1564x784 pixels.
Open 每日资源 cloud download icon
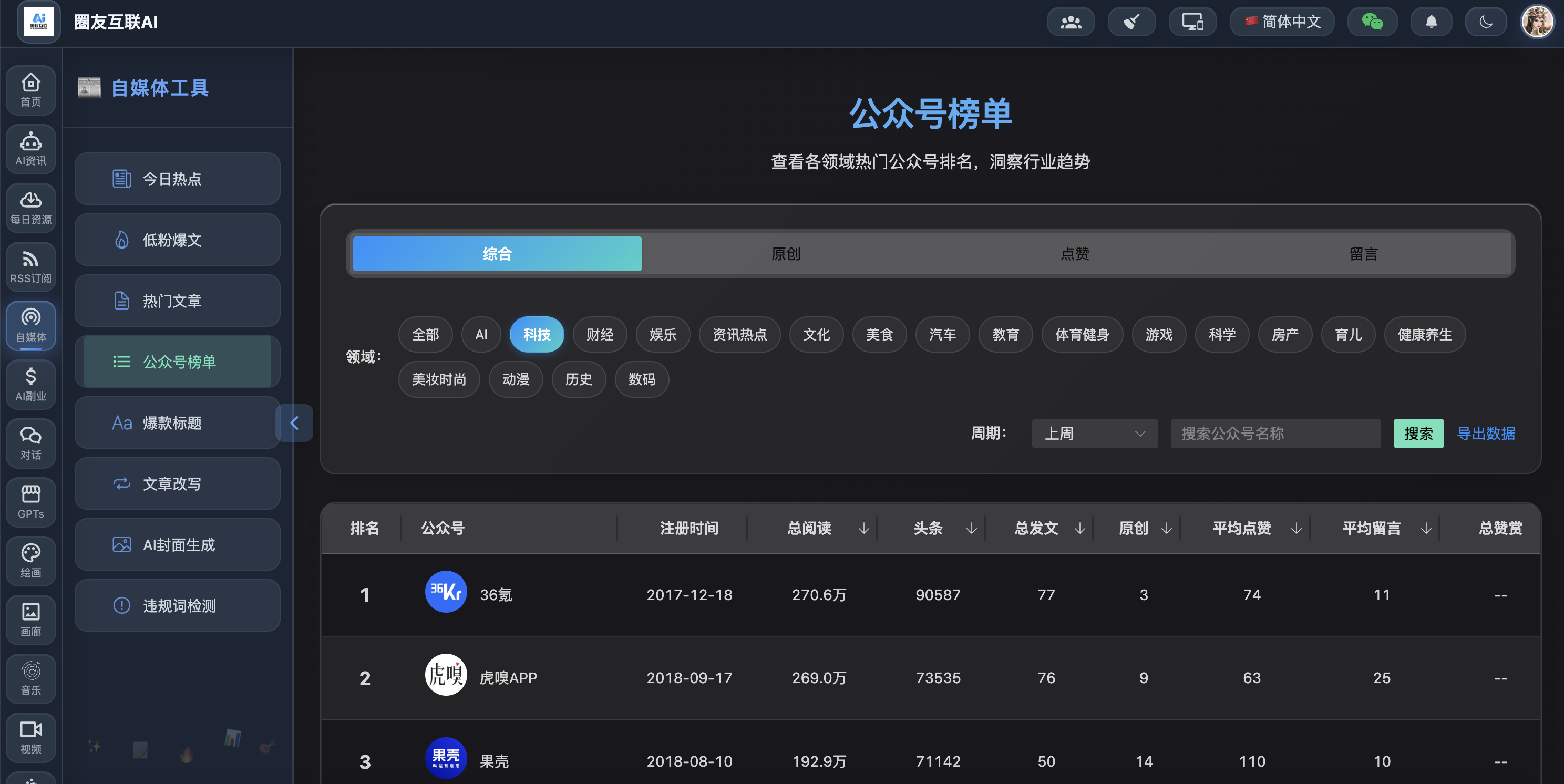tap(31, 208)
